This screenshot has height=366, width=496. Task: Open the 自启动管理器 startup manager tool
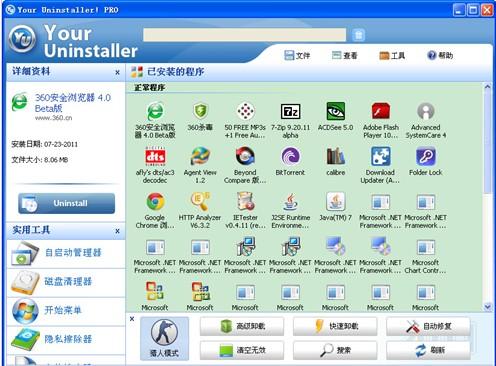(x=66, y=253)
